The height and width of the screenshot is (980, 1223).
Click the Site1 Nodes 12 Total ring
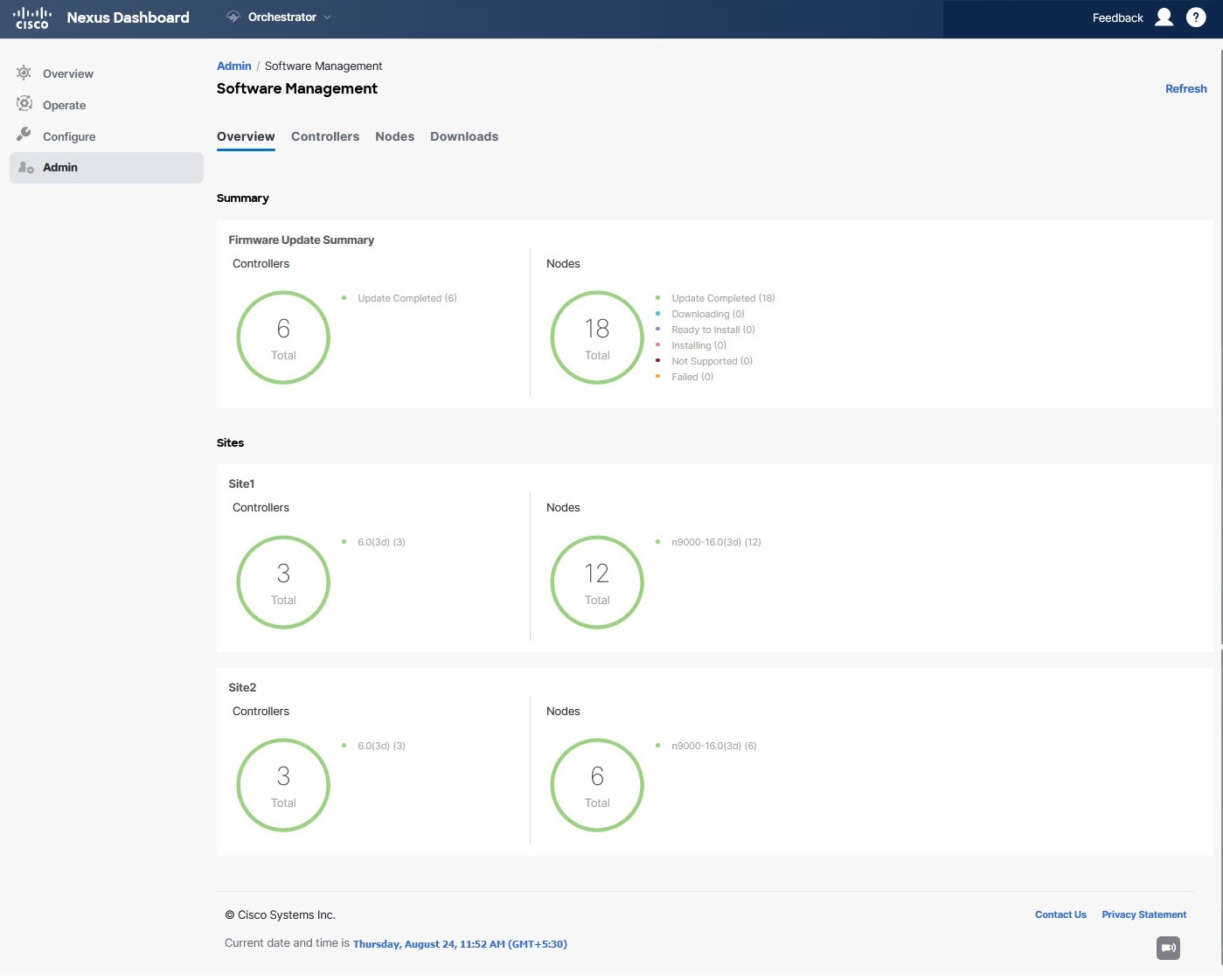coord(597,582)
